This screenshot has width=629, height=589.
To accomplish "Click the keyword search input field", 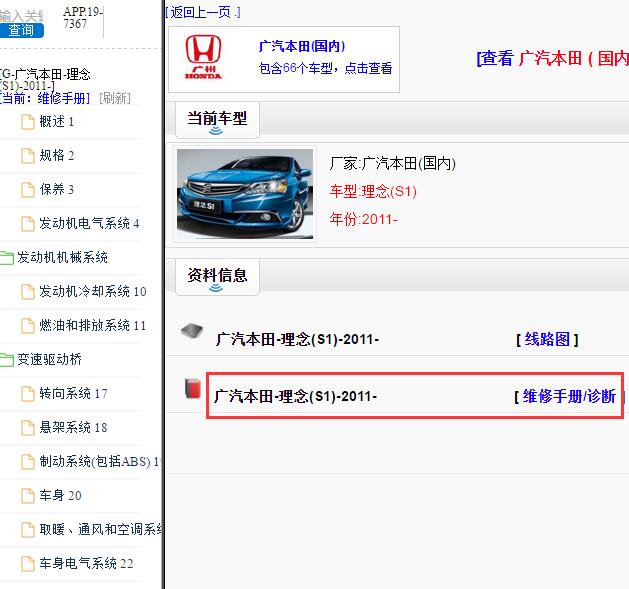I will click(x=22, y=15).
